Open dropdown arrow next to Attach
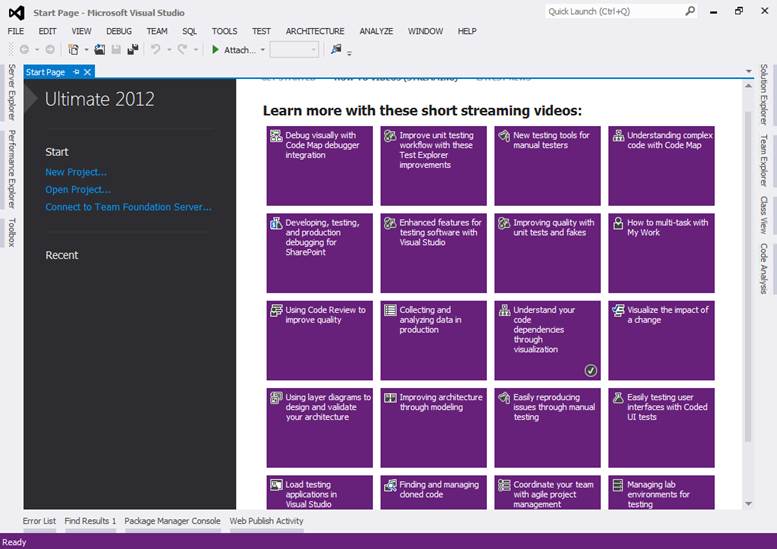This screenshot has height=549, width=777. [x=263, y=50]
